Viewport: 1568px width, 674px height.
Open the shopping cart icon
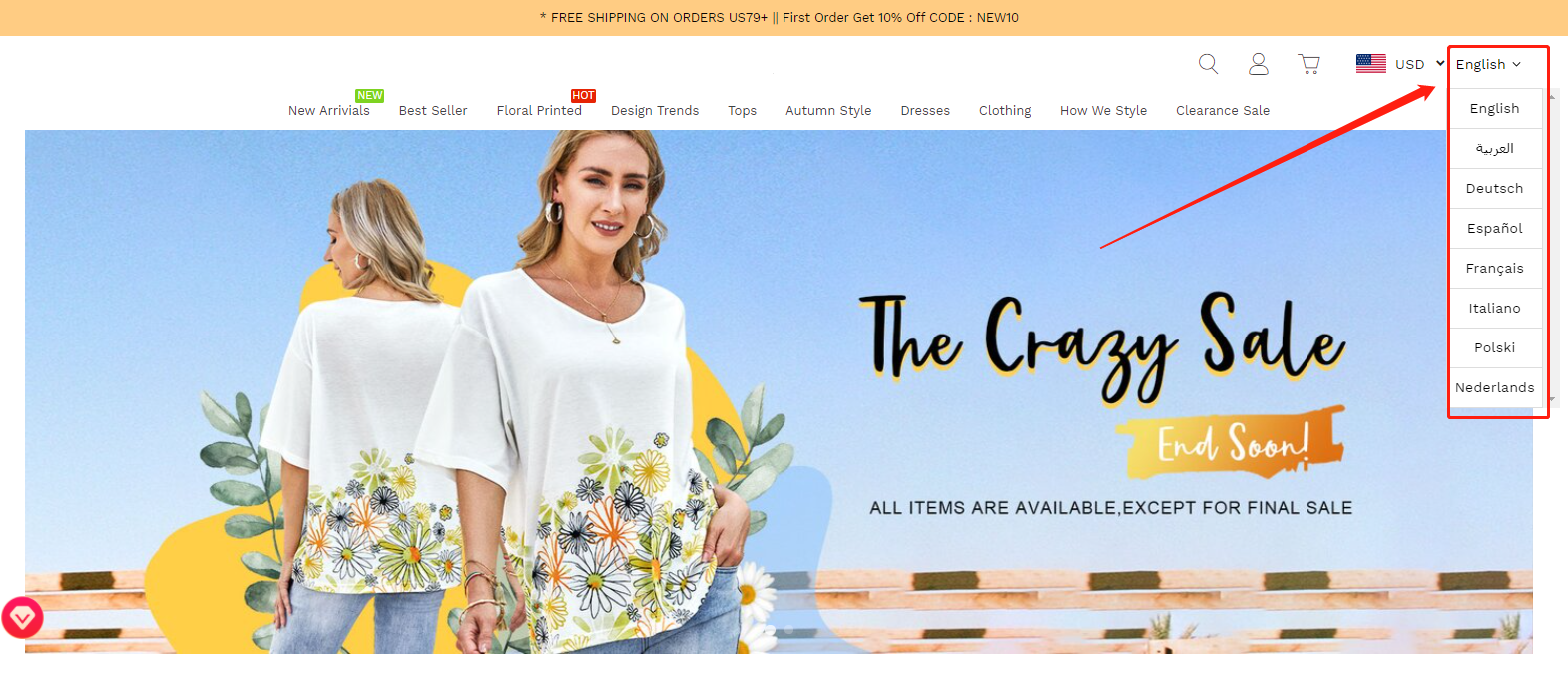pyautogui.click(x=1308, y=64)
